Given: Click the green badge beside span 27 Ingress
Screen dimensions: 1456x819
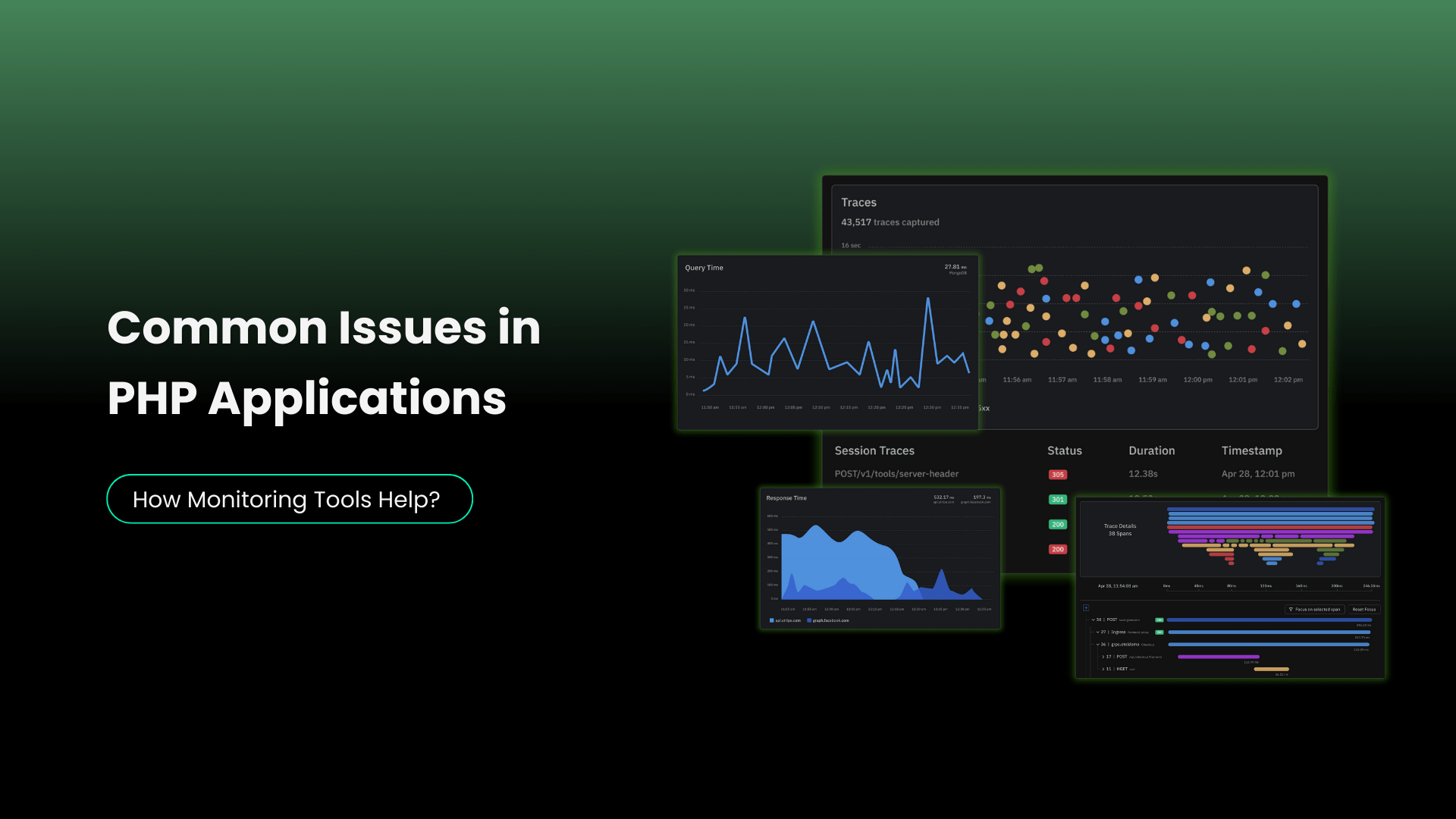Looking at the screenshot, I should tap(1159, 632).
